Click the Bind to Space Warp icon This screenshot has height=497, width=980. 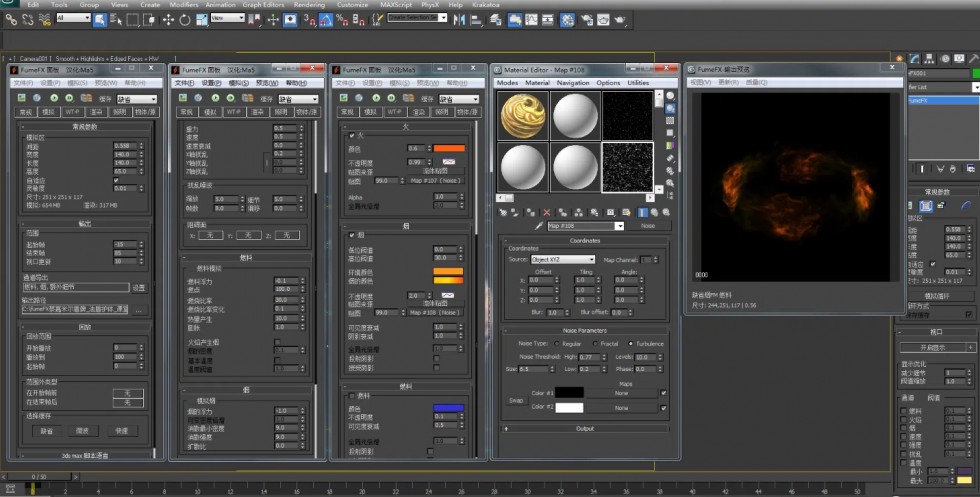44,20
